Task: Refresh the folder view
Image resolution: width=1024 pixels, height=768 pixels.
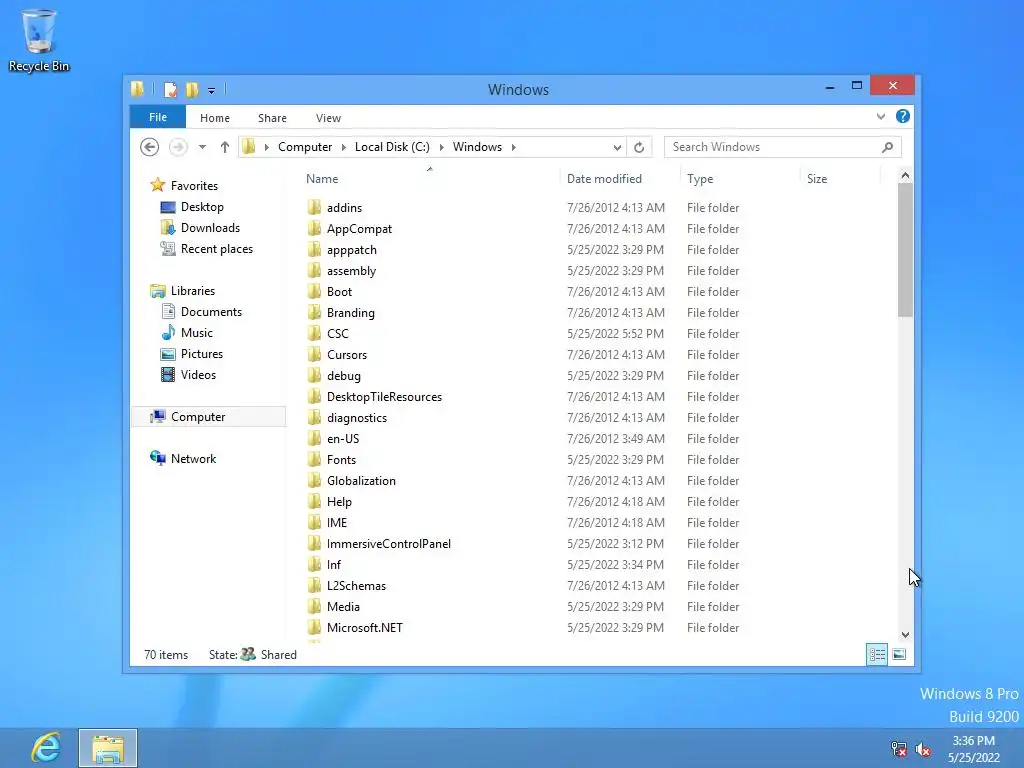Action: (x=639, y=148)
